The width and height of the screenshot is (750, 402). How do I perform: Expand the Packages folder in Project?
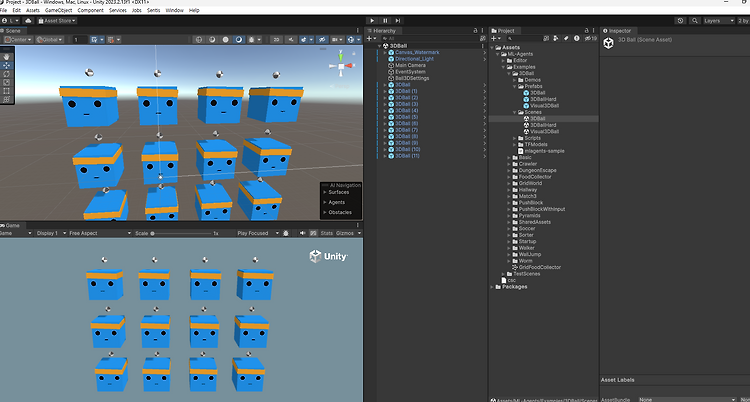492,287
